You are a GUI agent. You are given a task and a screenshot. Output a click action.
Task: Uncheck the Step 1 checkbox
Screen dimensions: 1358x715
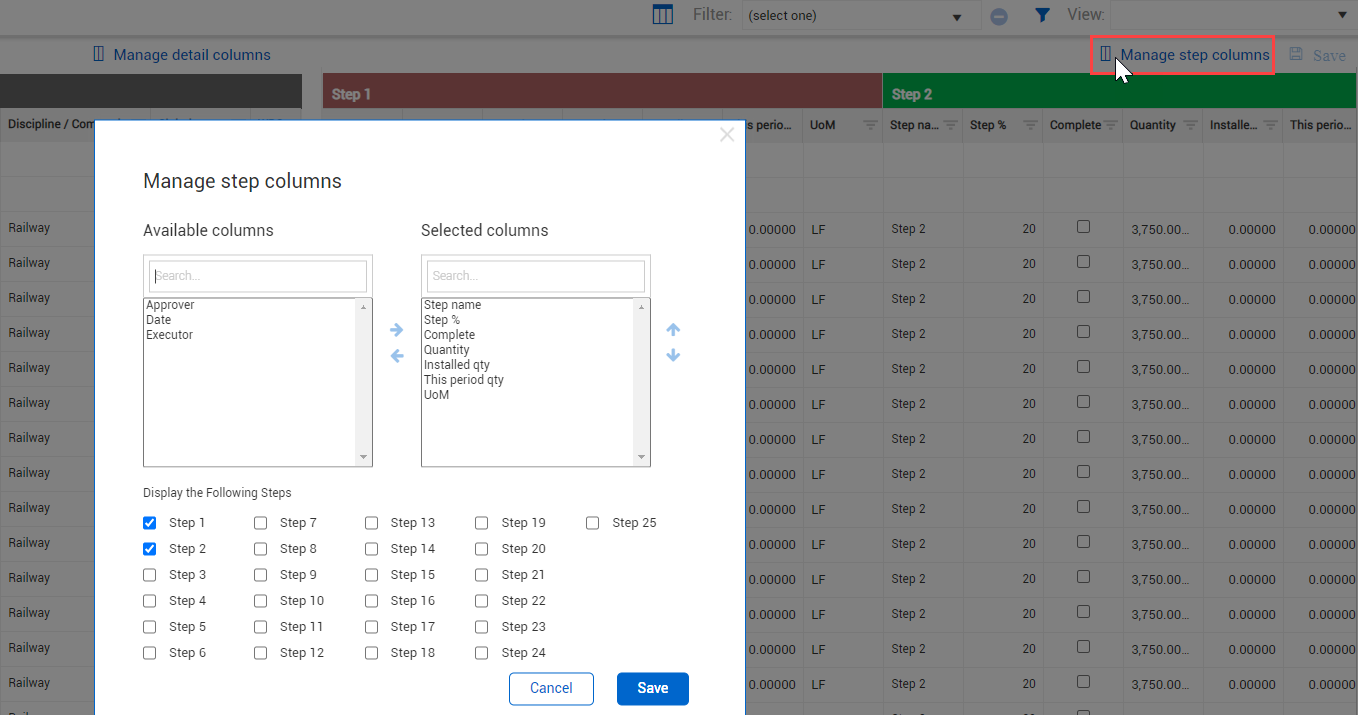[x=150, y=523]
